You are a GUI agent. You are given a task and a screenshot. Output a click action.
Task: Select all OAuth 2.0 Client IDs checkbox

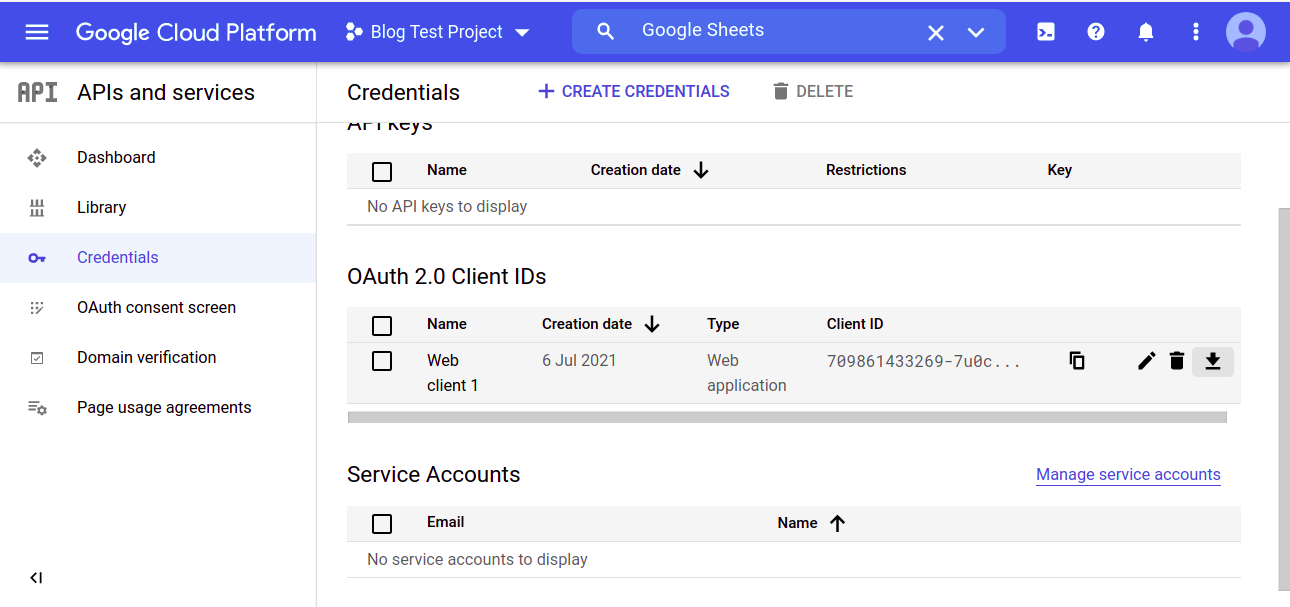point(382,325)
